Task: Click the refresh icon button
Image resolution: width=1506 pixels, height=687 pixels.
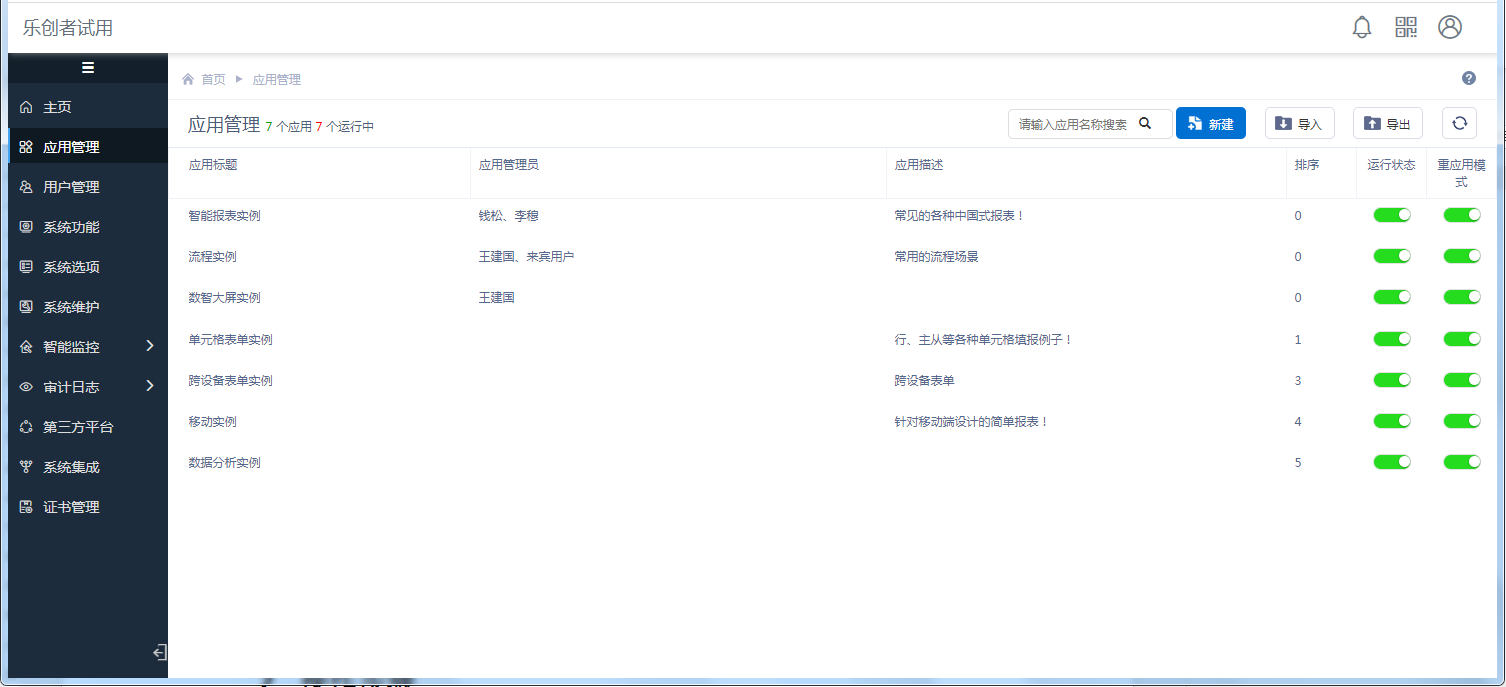Action: pos(1459,123)
